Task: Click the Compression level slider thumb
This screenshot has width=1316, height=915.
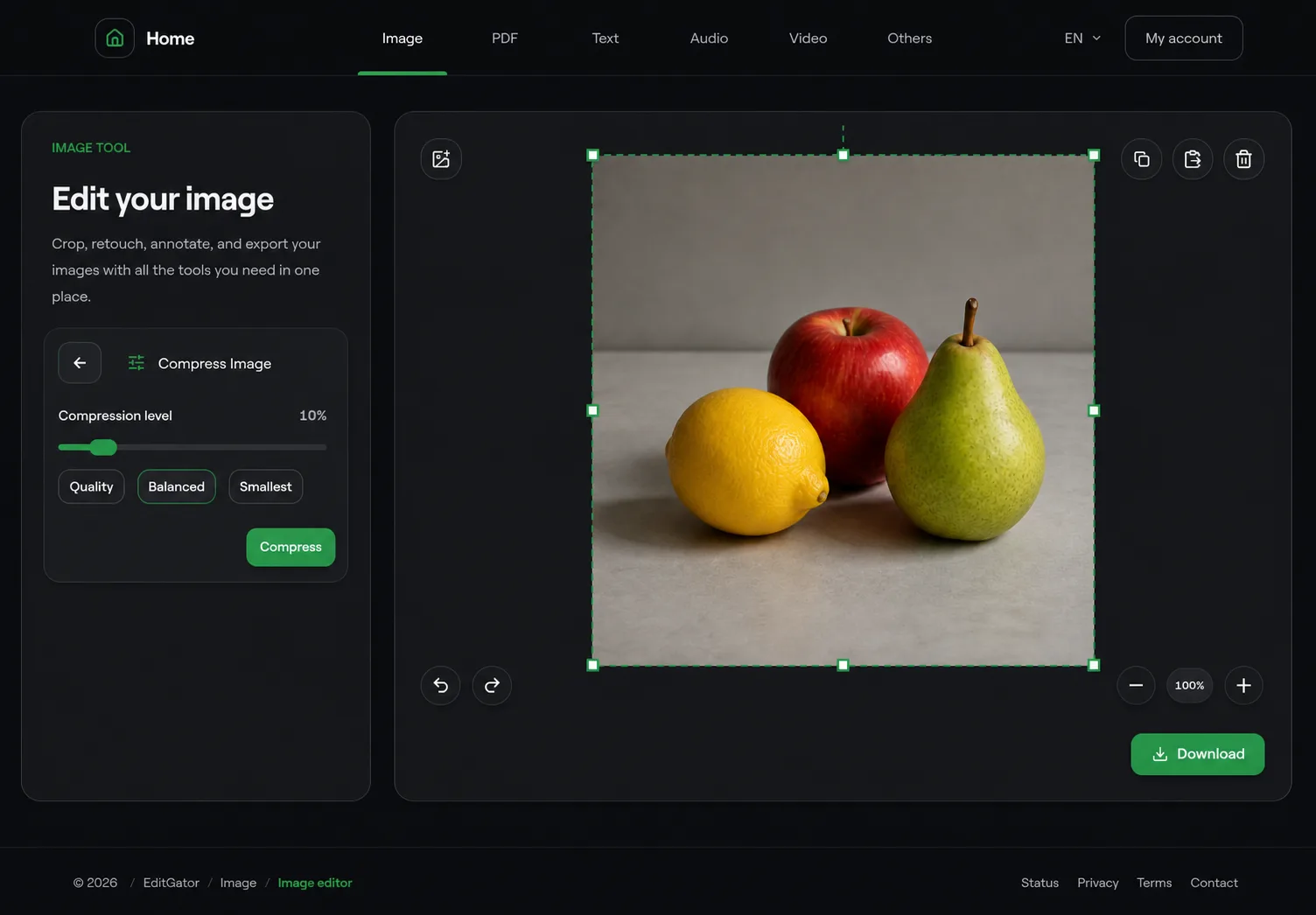Action: (103, 448)
